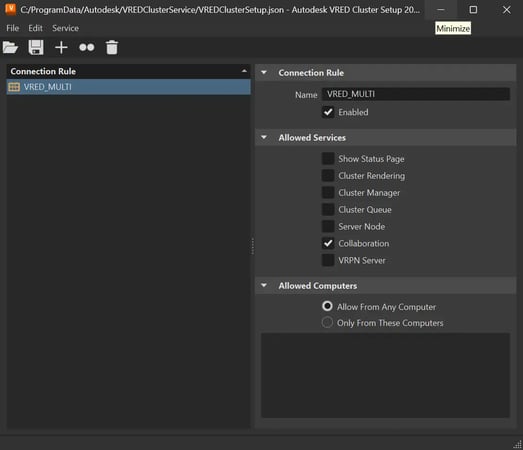Sort by Connection Rule column header

point(128,71)
